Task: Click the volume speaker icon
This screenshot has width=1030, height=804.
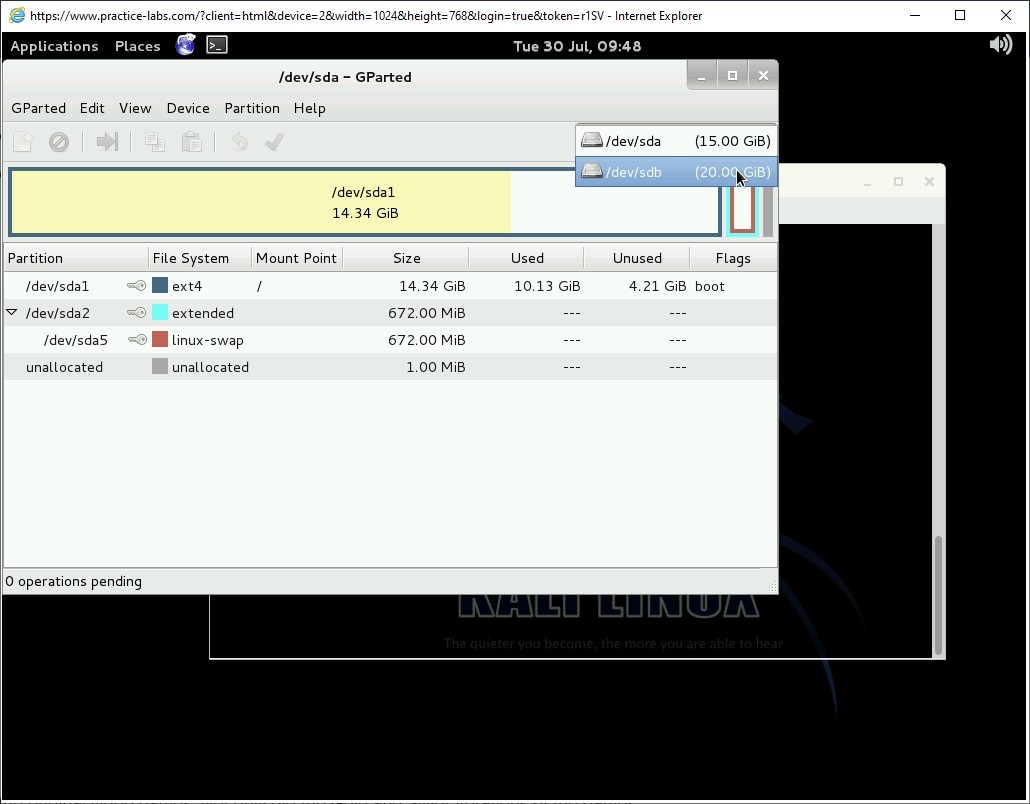Action: 1000,45
